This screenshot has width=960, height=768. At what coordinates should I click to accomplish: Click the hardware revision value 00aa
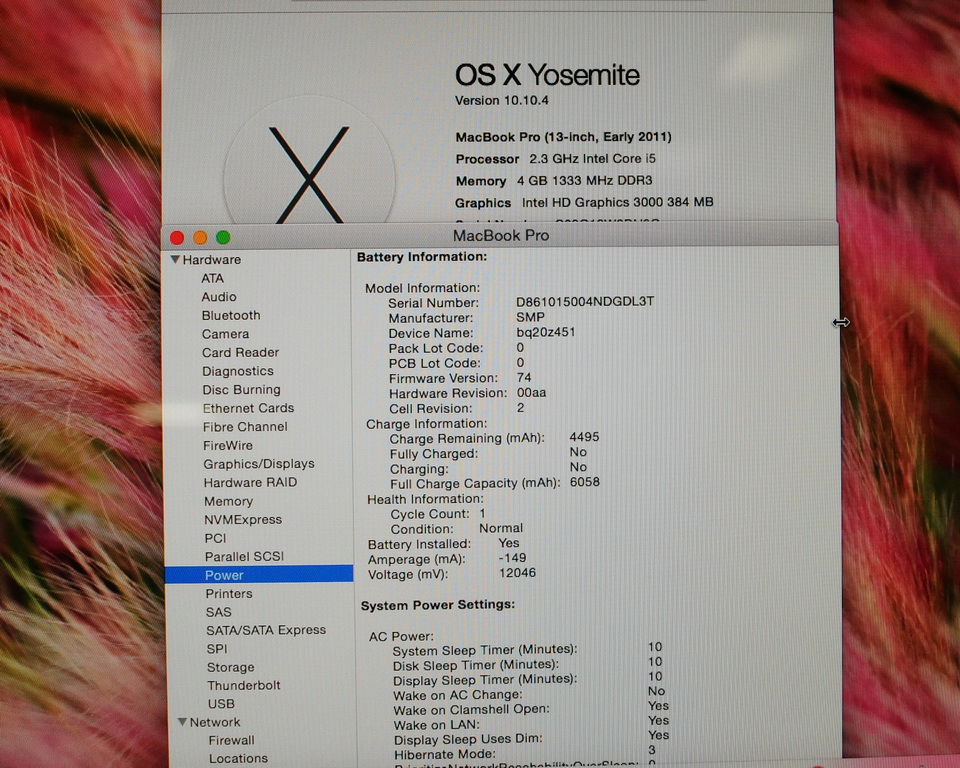click(531, 393)
